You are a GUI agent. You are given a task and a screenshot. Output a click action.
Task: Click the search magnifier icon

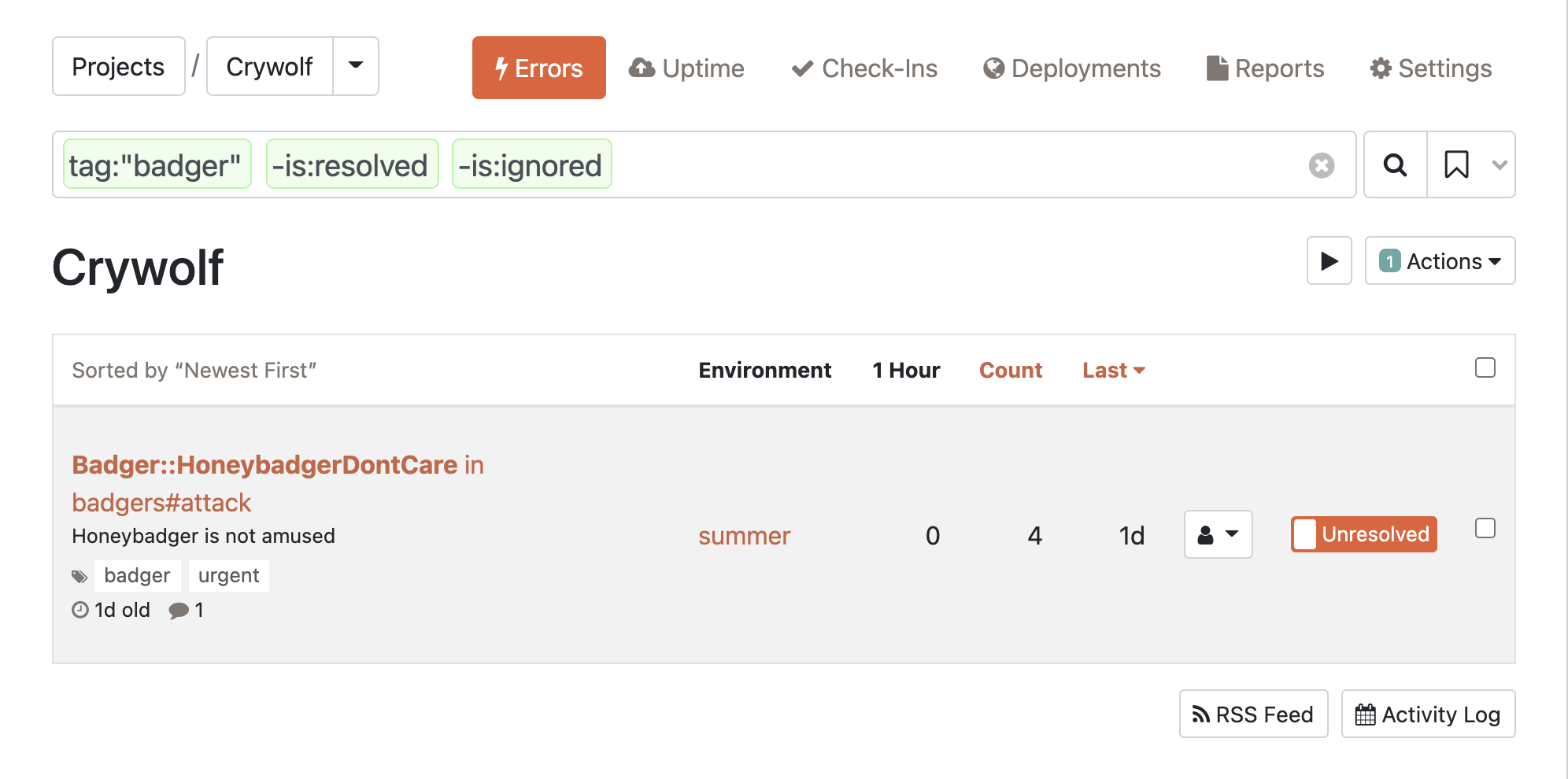click(x=1394, y=164)
